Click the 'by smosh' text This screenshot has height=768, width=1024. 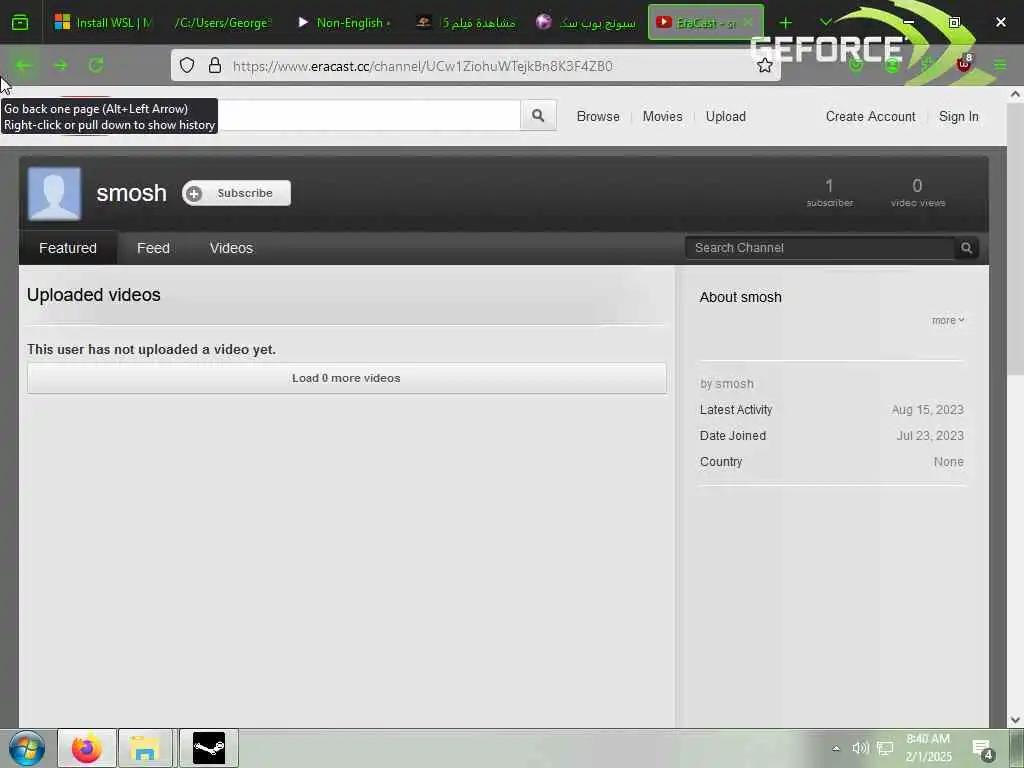726,384
